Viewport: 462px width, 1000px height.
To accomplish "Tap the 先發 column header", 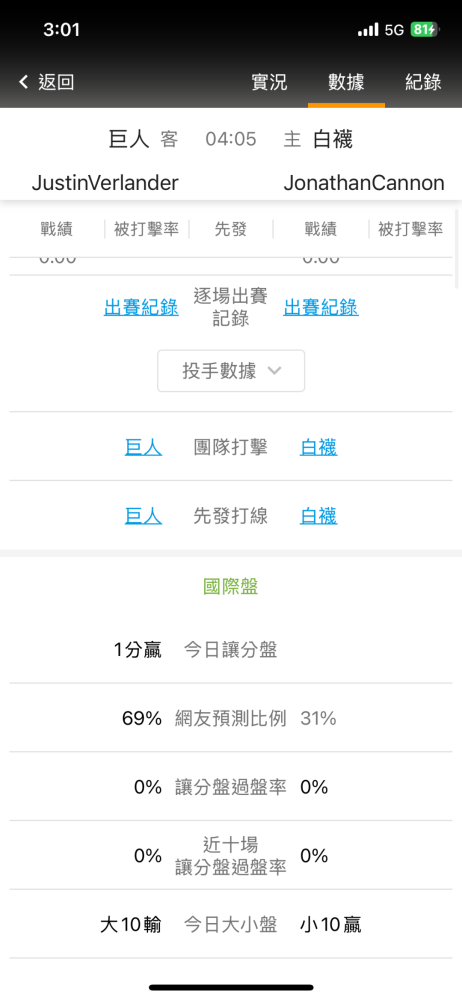I will (231, 230).
